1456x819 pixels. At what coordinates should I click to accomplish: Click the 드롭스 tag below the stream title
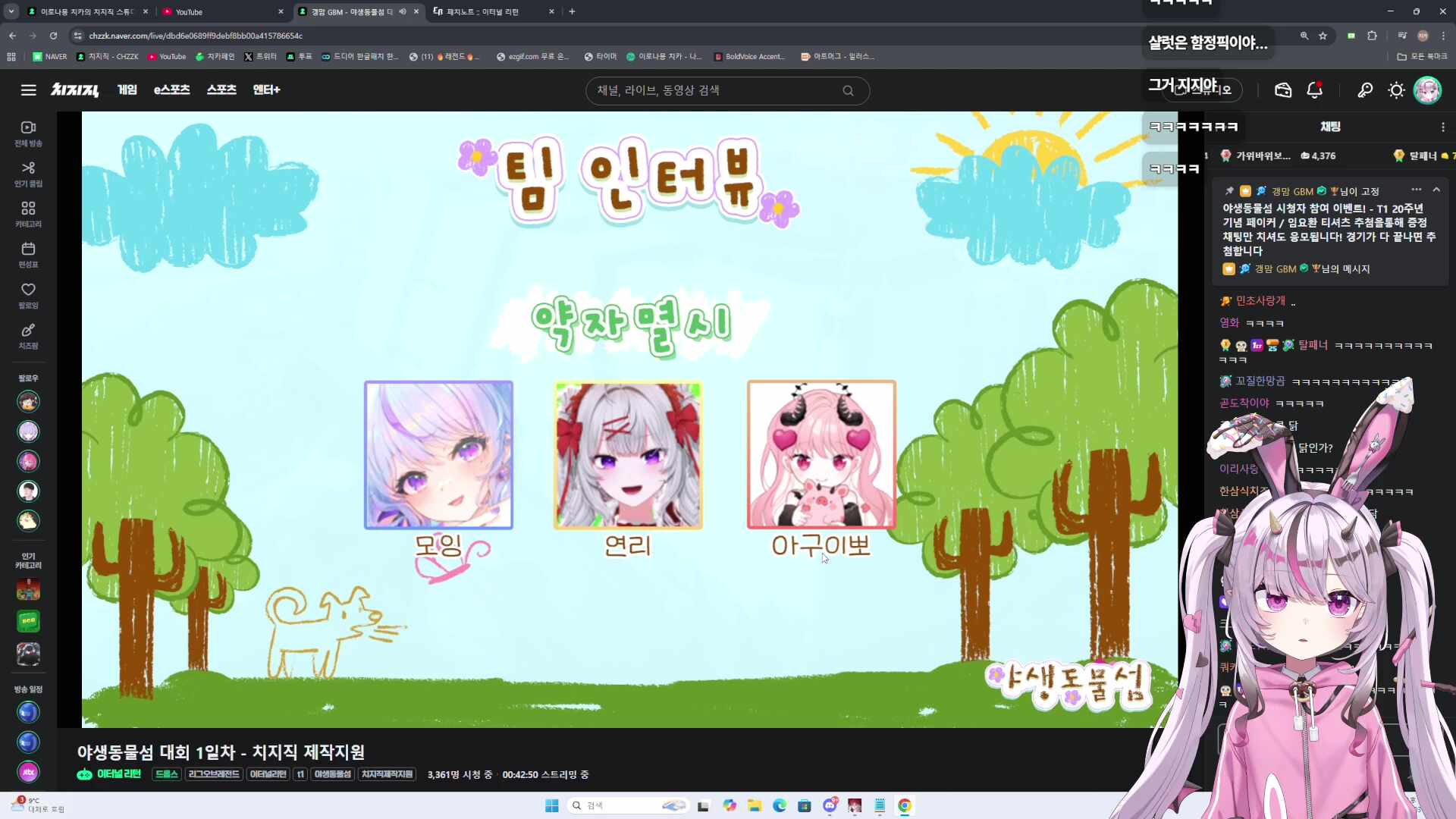pos(165,774)
